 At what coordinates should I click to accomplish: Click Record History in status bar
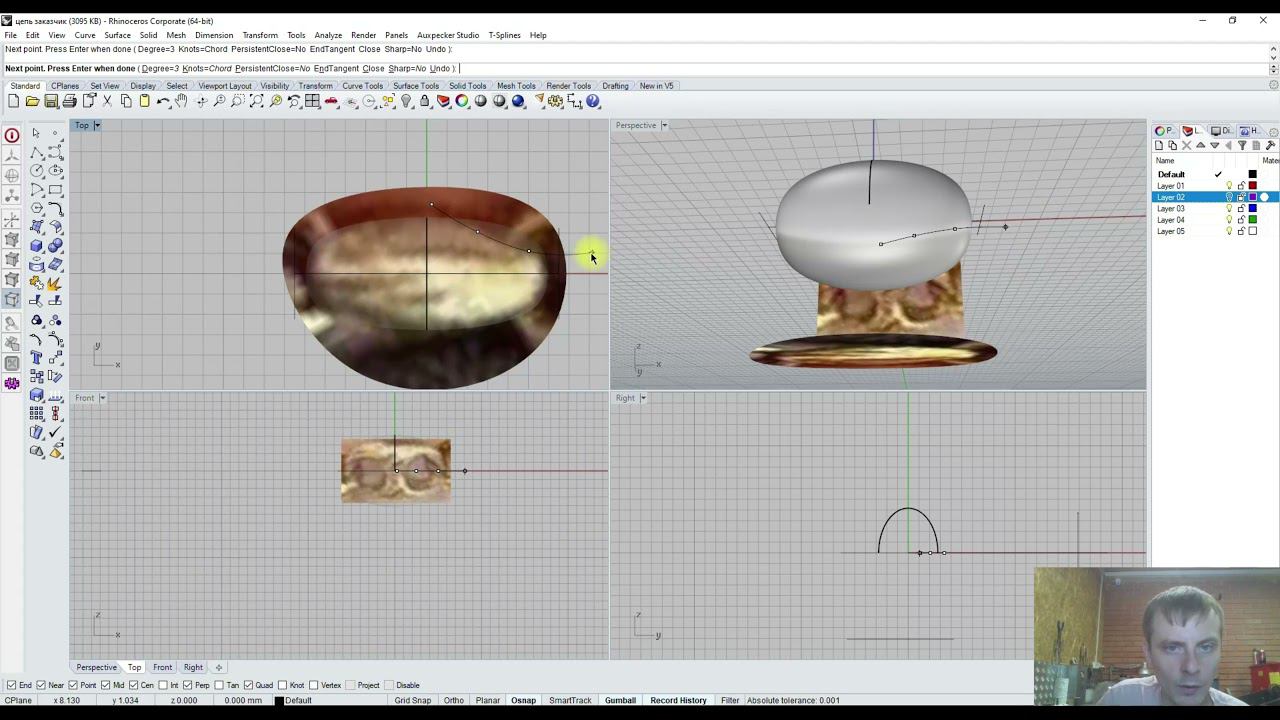coord(678,700)
